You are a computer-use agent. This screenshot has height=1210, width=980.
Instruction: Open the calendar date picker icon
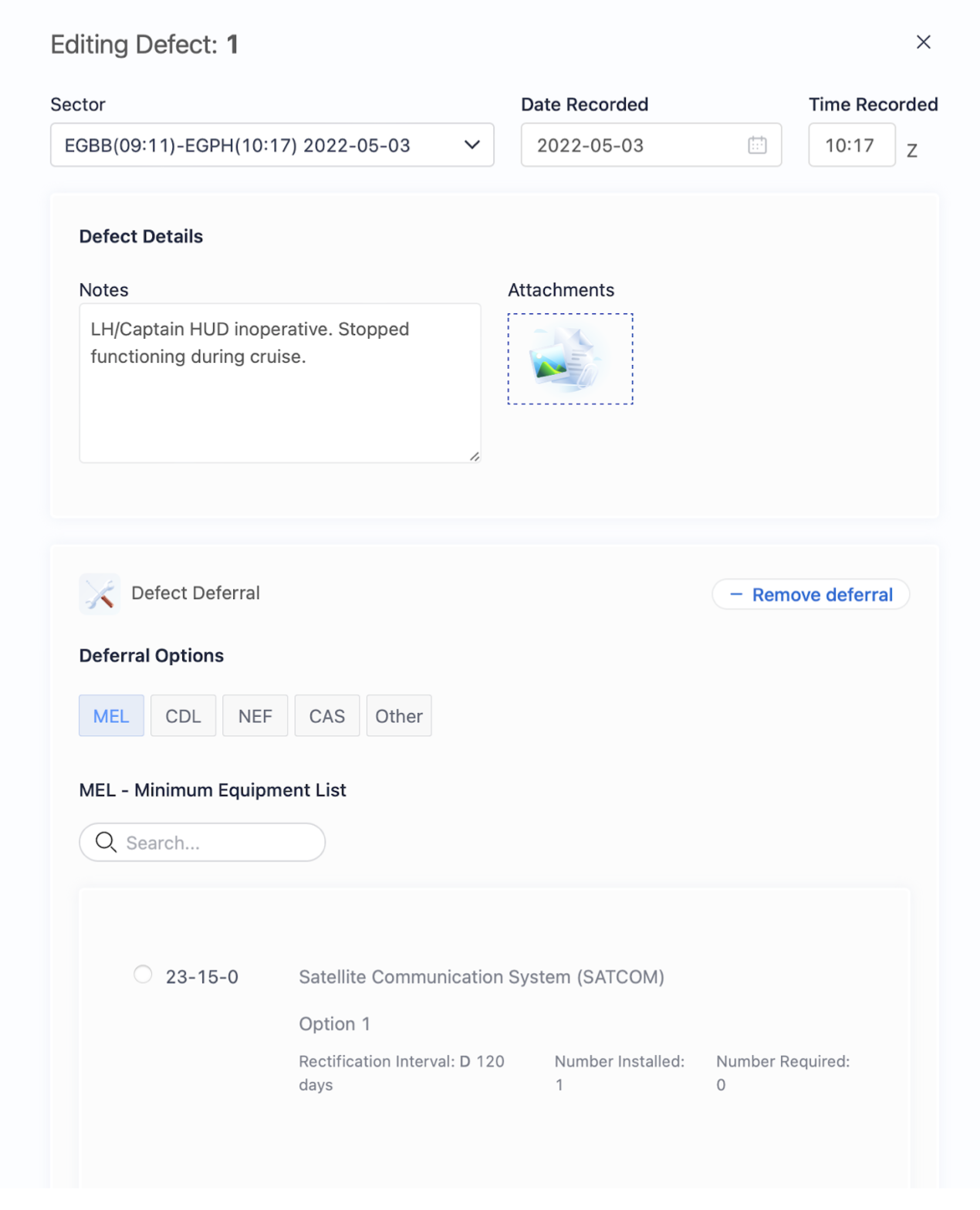(757, 145)
